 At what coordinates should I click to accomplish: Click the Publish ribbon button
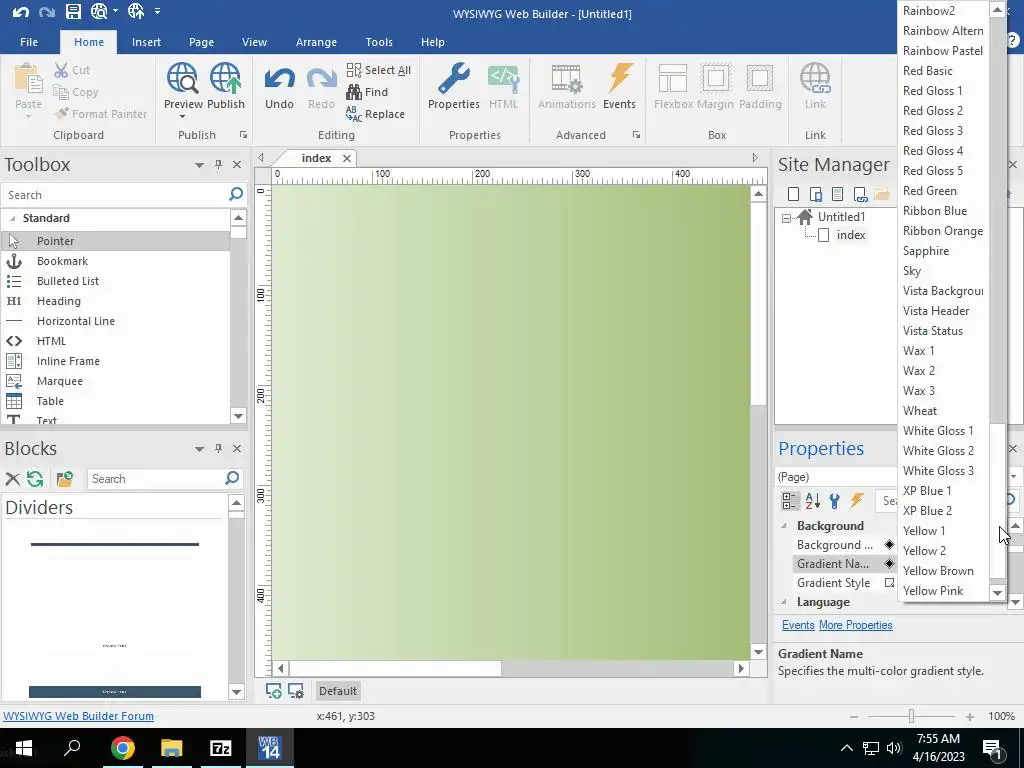point(225,86)
